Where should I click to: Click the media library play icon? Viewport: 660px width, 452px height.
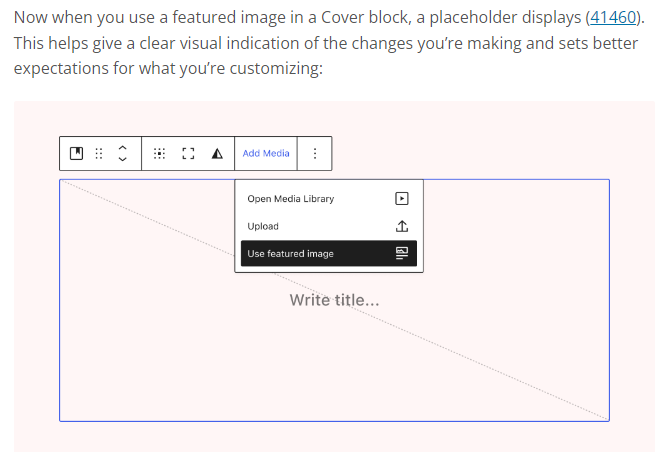[x=402, y=198]
